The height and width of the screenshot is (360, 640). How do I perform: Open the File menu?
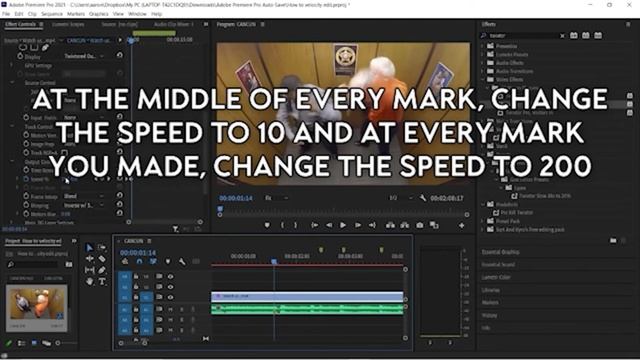(6, 14)
